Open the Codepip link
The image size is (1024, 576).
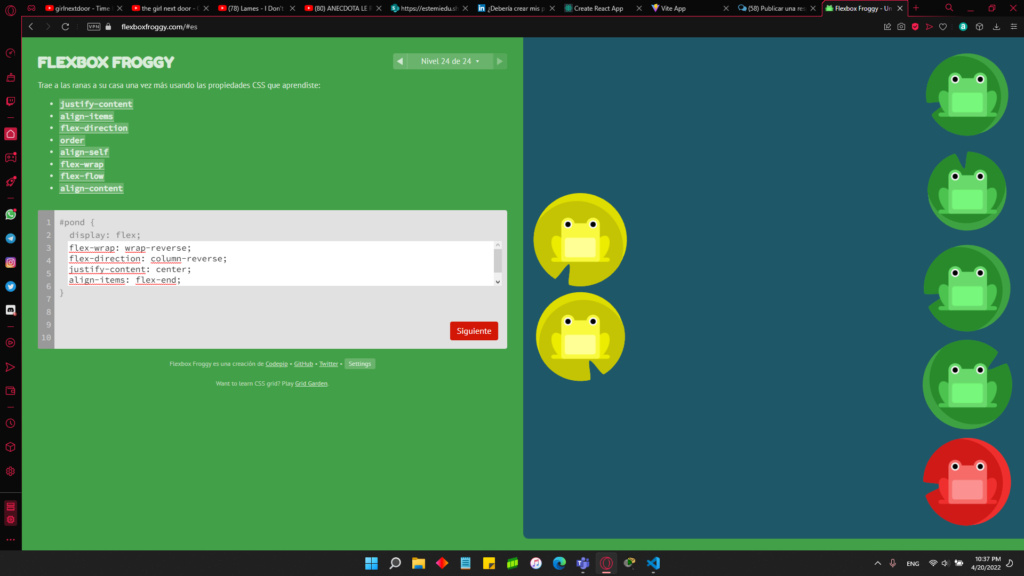(x=276, y=364)
